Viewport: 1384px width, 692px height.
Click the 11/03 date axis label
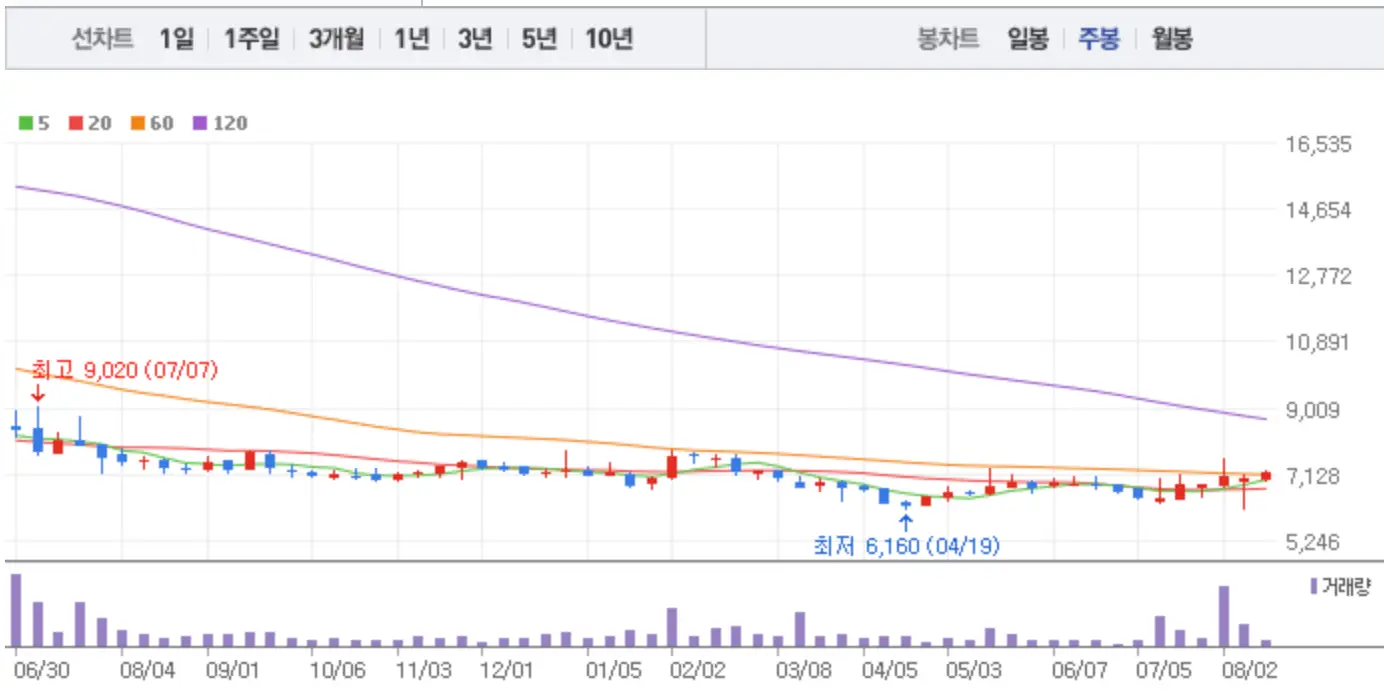click(423, 668)
